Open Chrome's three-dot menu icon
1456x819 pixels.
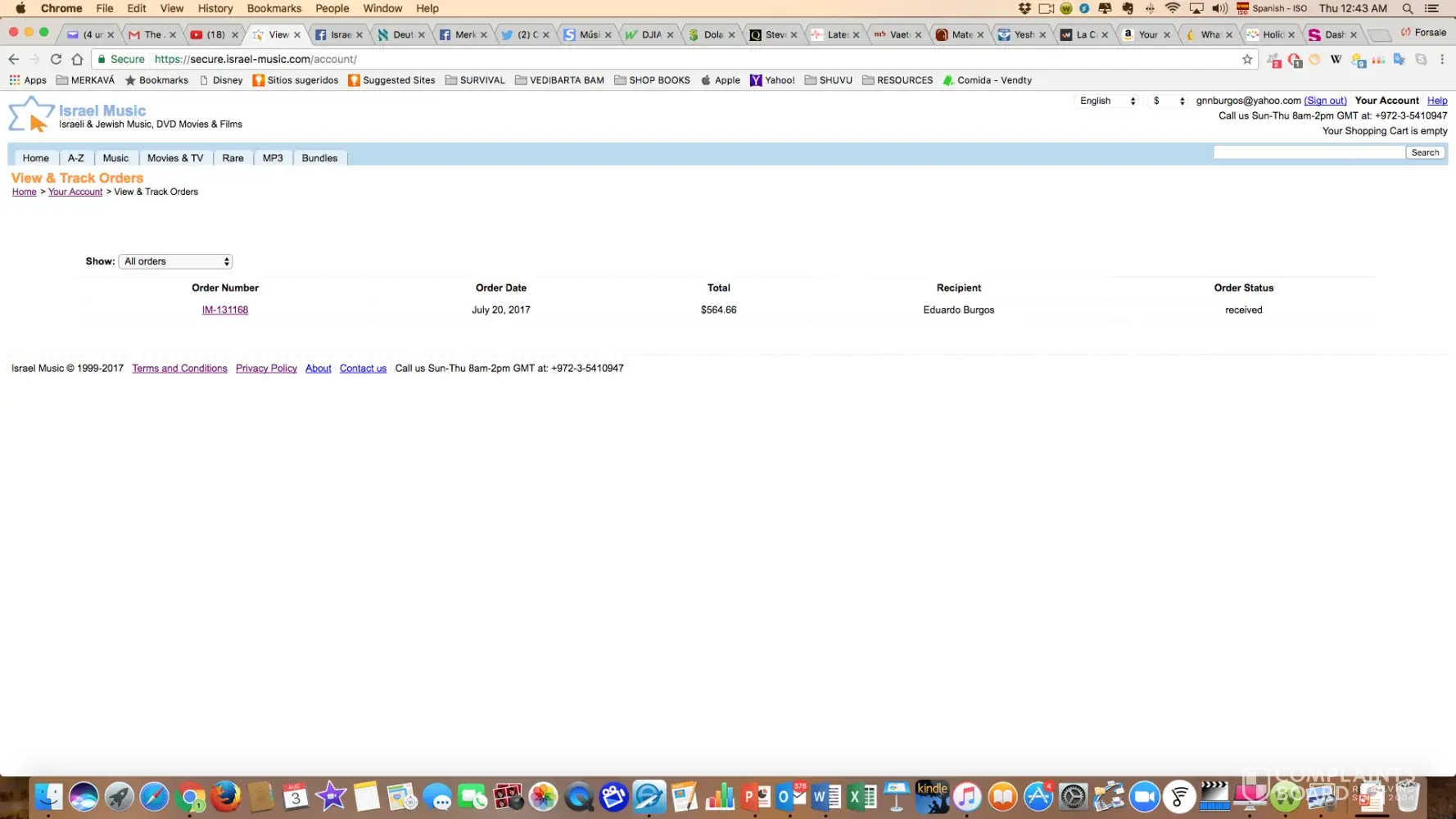[1442, 59]
